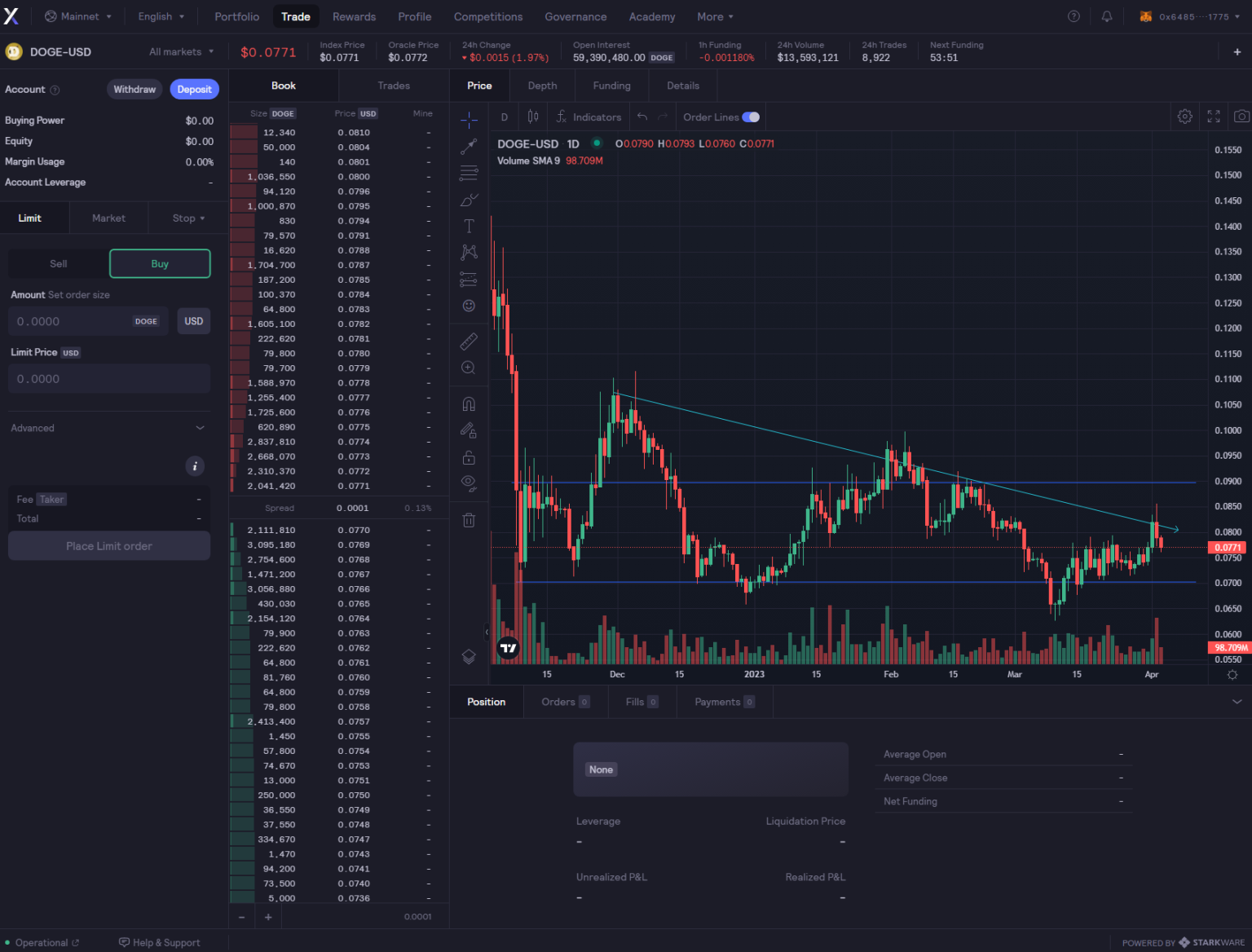This screenshot has width=1252, height=952.
Task: Open the chart patterns tool
Action: 469,253
